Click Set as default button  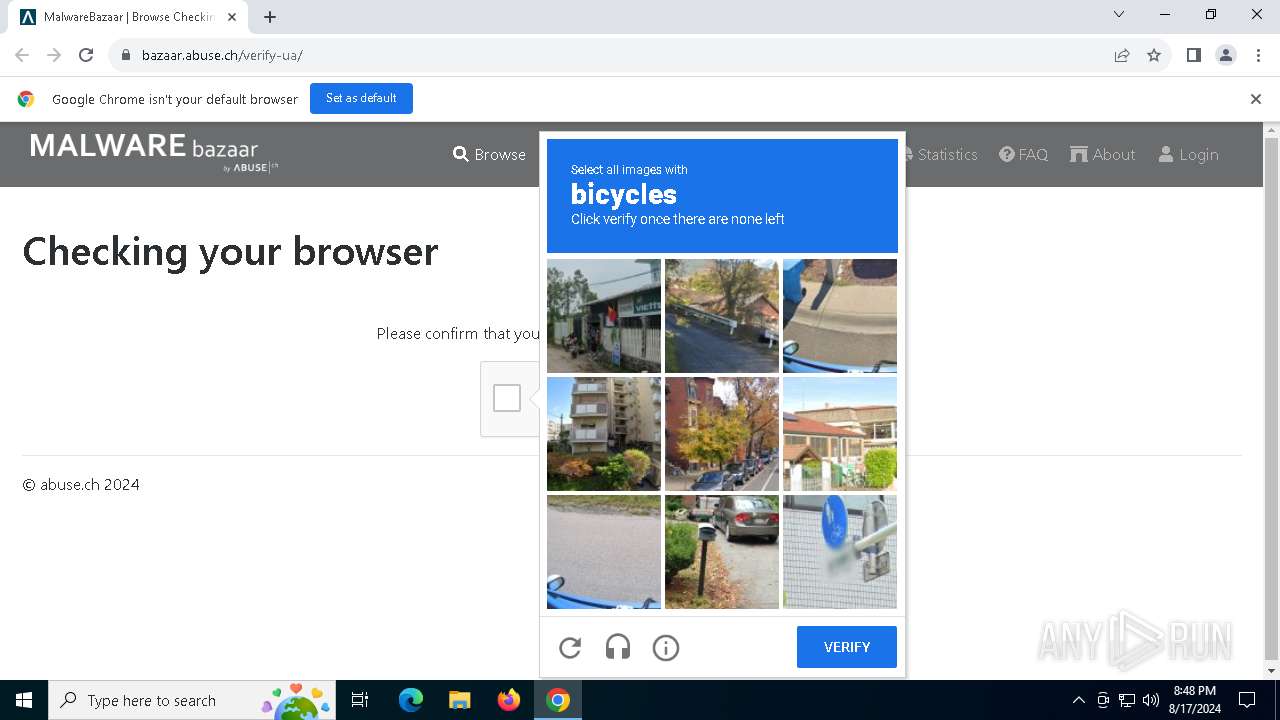(x=361, y=98)
